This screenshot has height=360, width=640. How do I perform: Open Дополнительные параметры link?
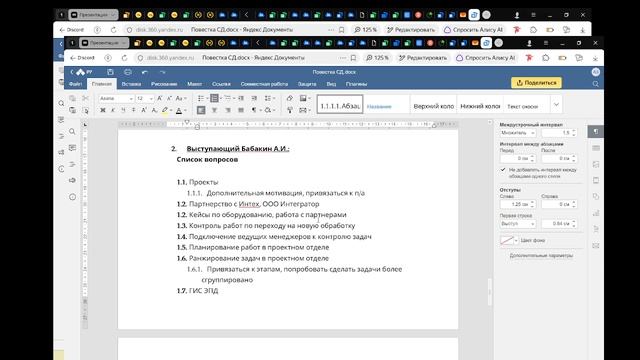(x=541, y=256)
